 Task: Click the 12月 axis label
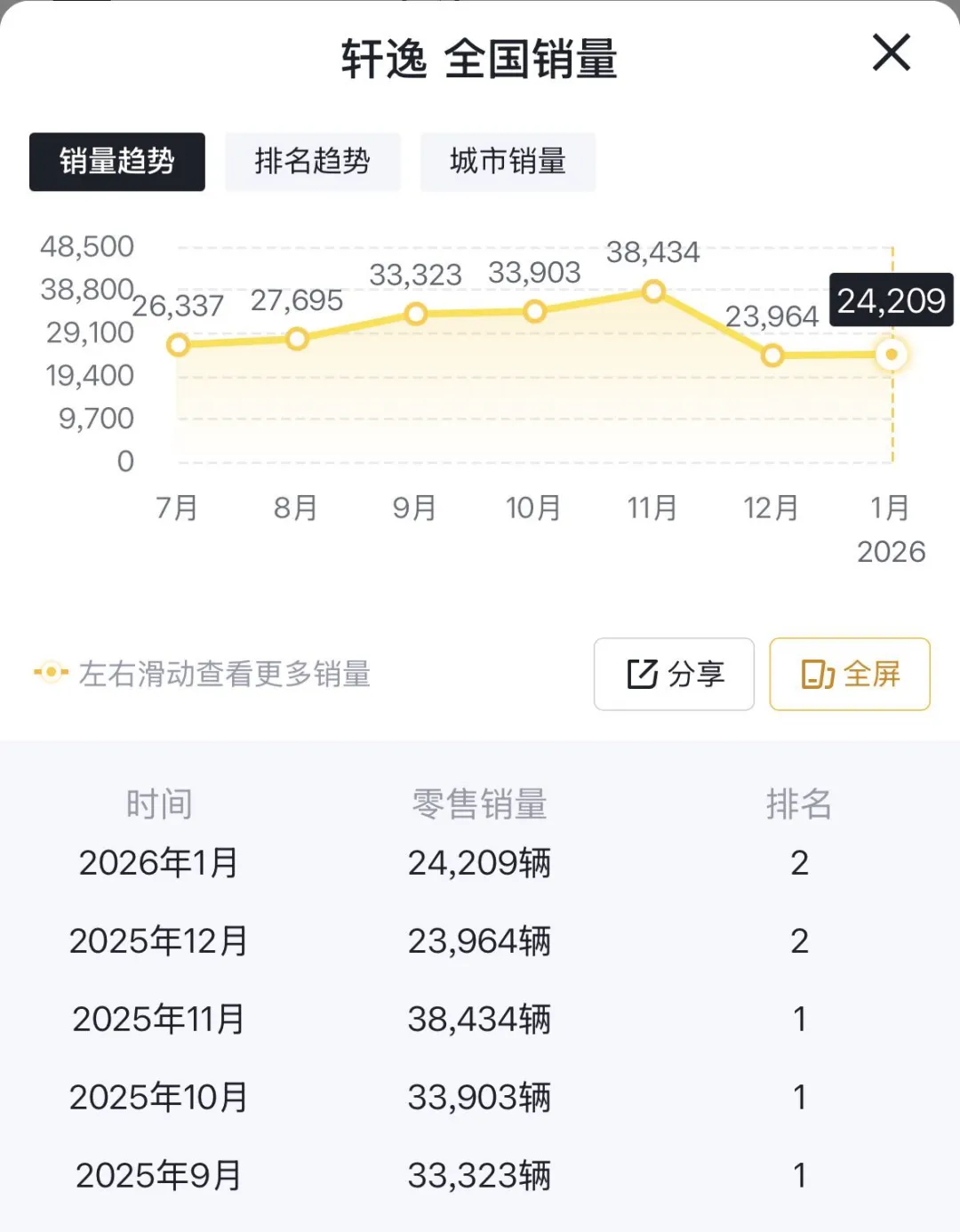click(x=772, y=508)
